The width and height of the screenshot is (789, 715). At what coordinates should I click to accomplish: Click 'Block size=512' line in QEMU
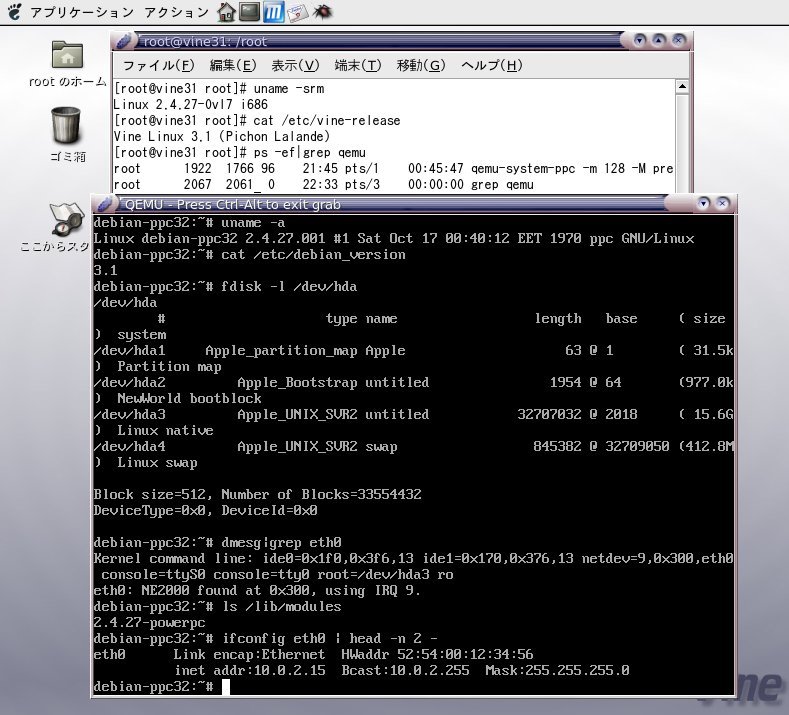[257, 495]
